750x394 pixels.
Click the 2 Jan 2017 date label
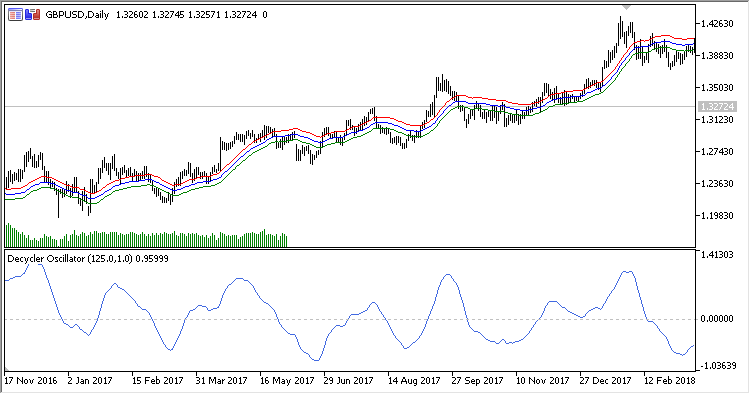tap(90, 381)
